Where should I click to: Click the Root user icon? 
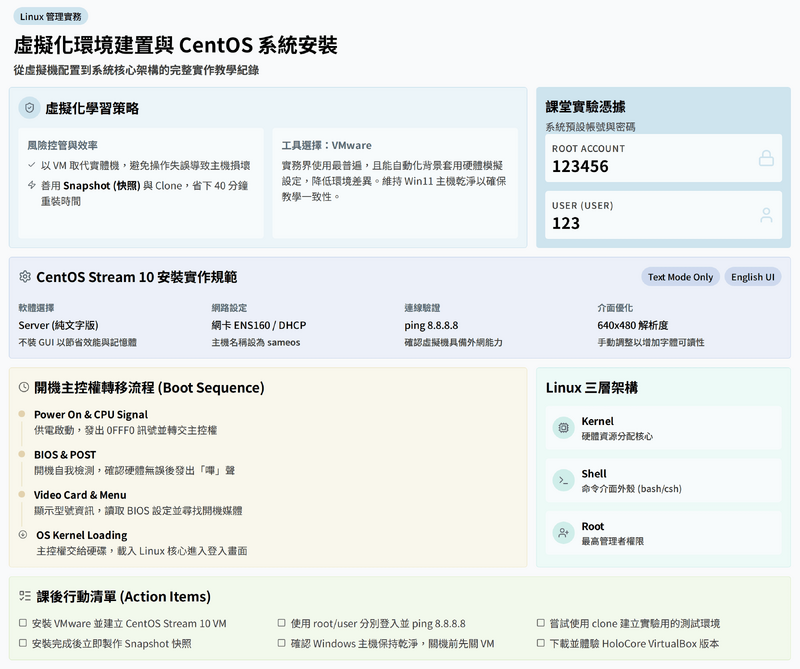(563, 533)
